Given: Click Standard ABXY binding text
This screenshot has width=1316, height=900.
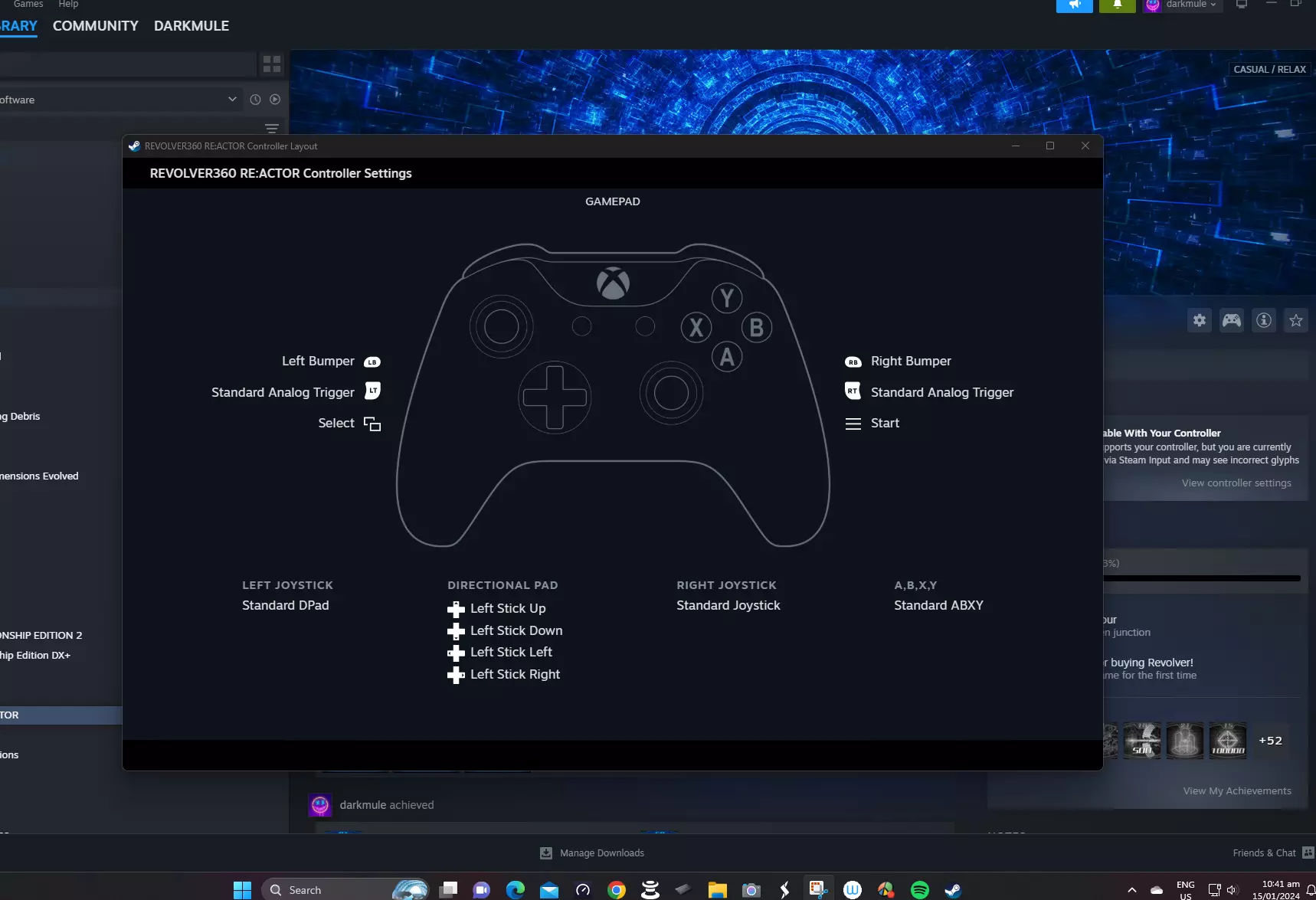Looking at the screenshot, I should pos(938,605).
